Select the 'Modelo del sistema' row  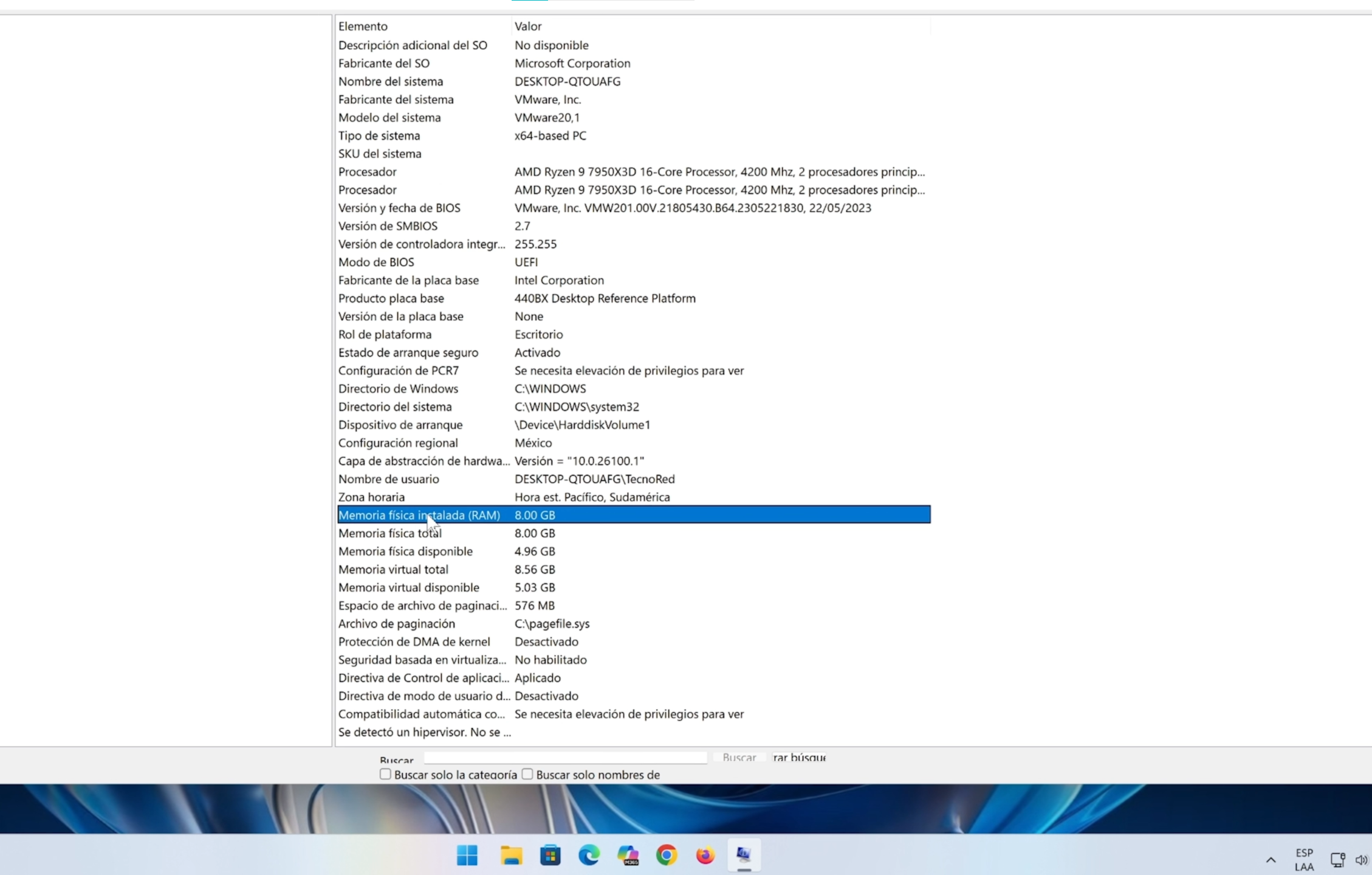pos(634,117)
